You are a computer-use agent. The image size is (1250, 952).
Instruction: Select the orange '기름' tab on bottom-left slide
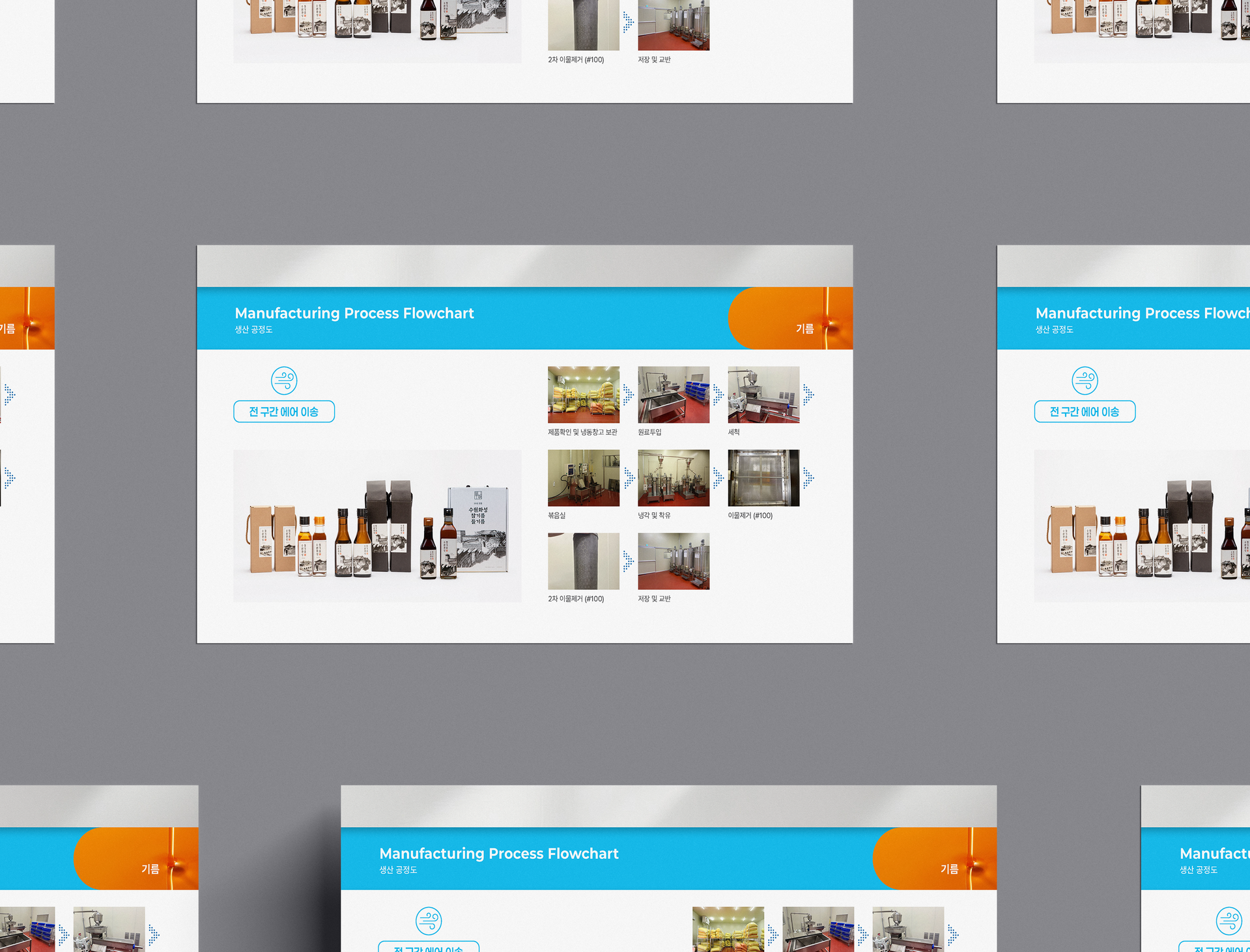point(136,859)
